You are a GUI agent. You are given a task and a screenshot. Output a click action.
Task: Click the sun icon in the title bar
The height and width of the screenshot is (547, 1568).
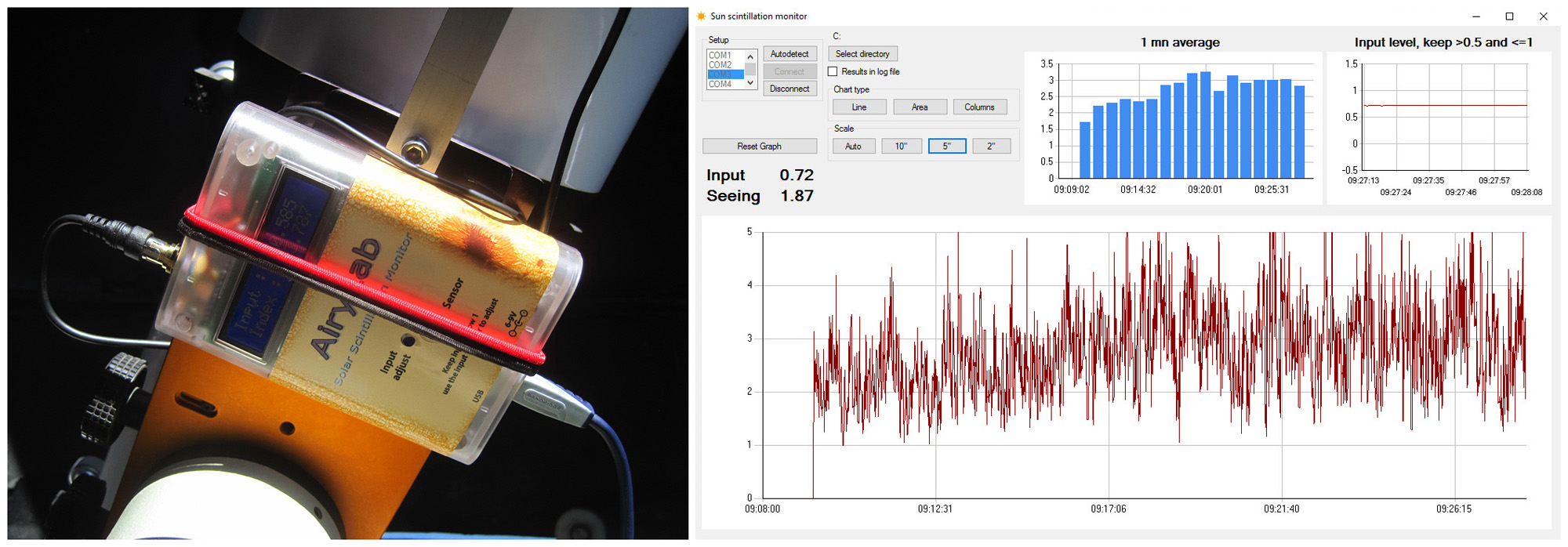point(701,16)
